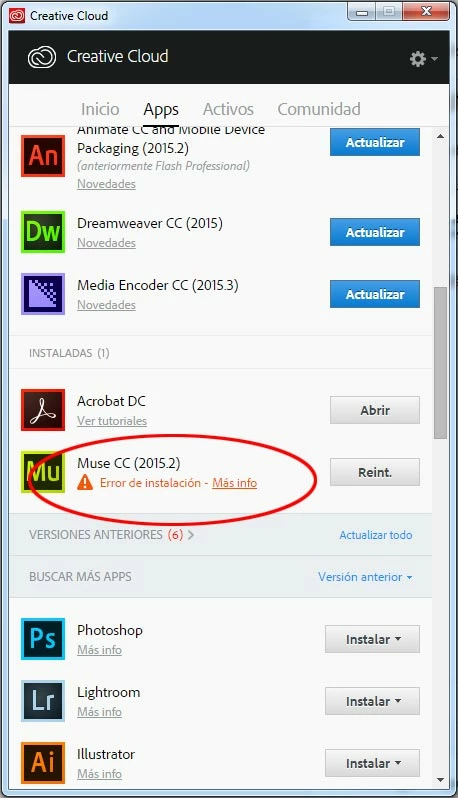Switch to the Activos tab
The height and width of the screenshot is (798, 458).
(228, 109)
